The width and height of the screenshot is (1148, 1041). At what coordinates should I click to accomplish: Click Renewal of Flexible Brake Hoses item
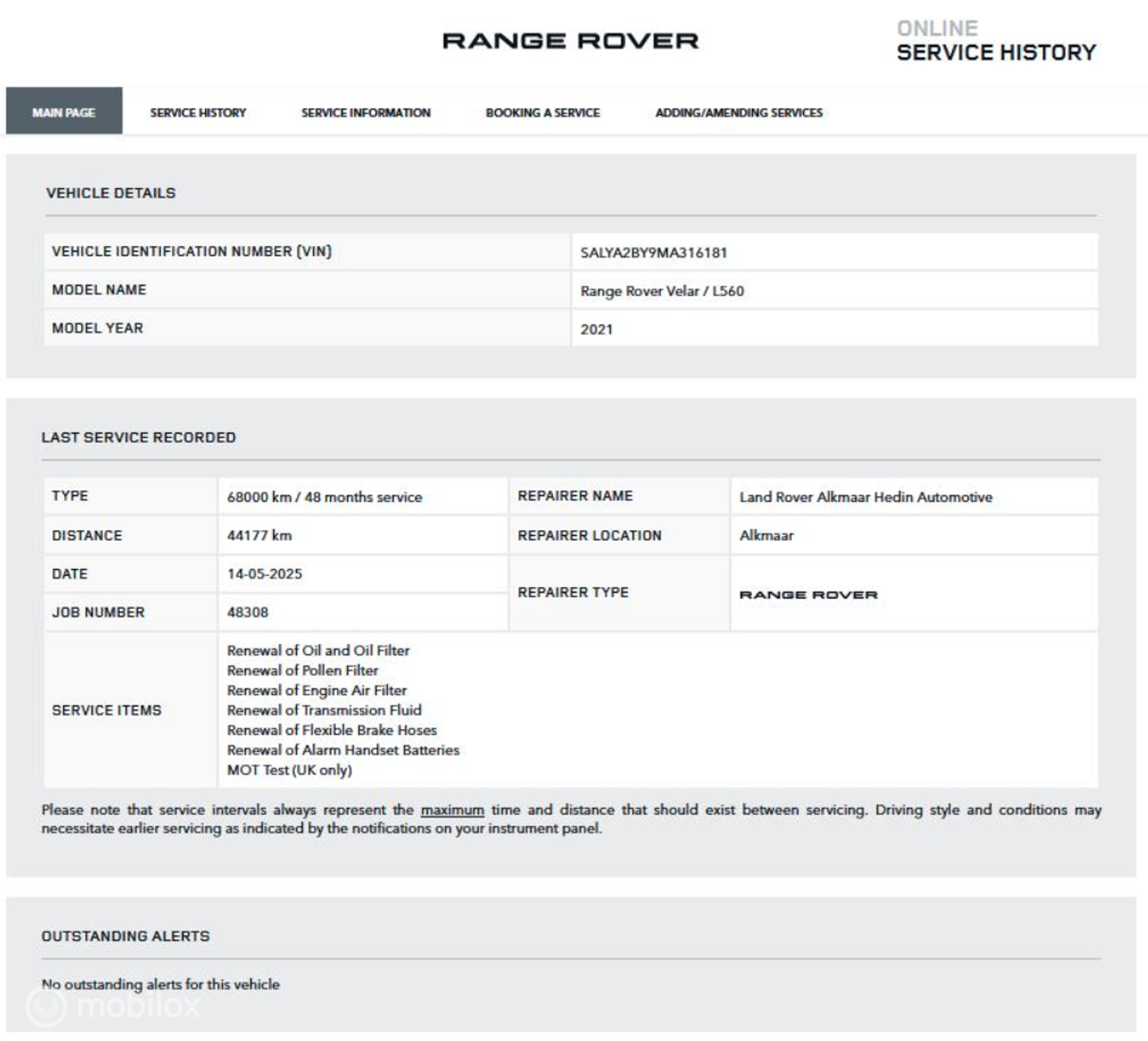pyautogui.click(x=332, y=730)
